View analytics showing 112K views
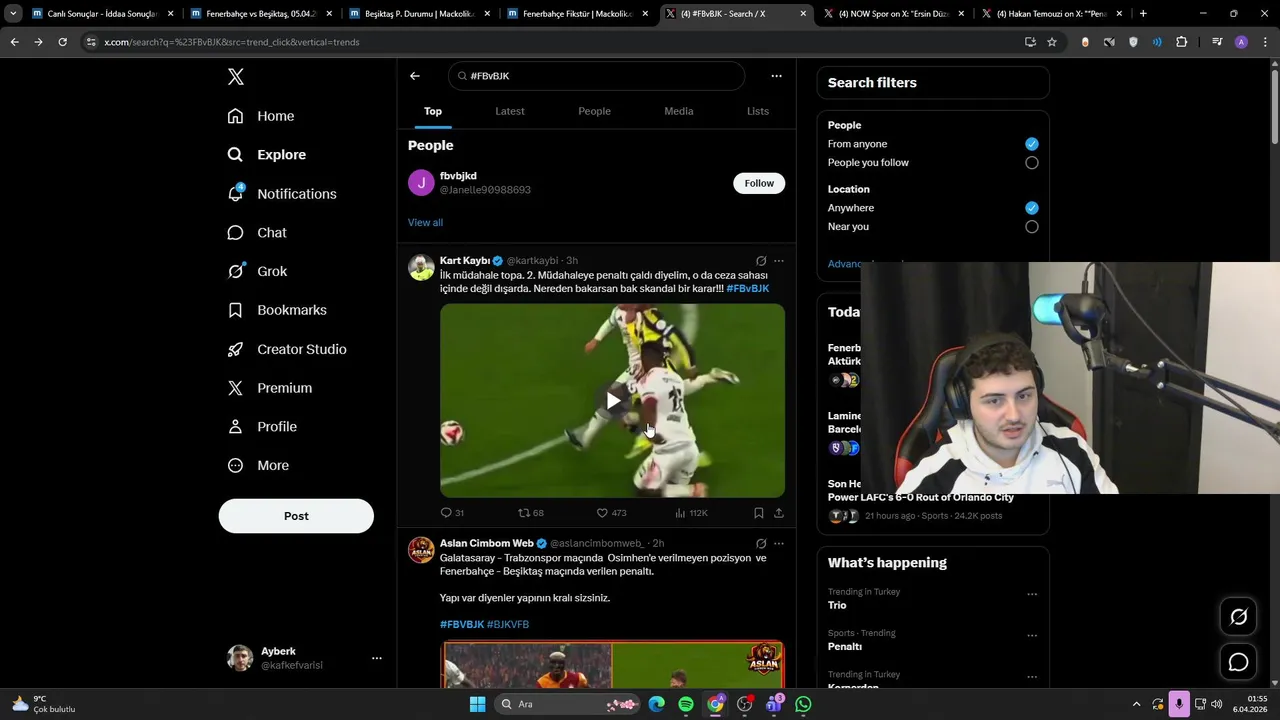This screenshot has width=1280, height=720. 691,513
